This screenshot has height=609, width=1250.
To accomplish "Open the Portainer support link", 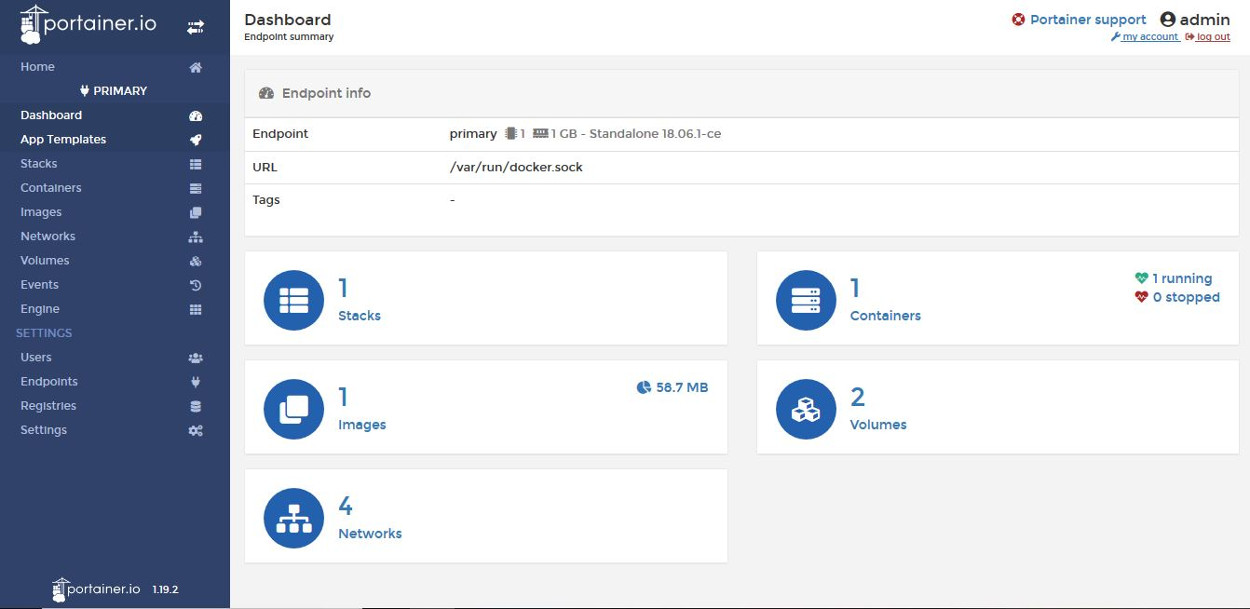I will click(x=1088, y=19).
